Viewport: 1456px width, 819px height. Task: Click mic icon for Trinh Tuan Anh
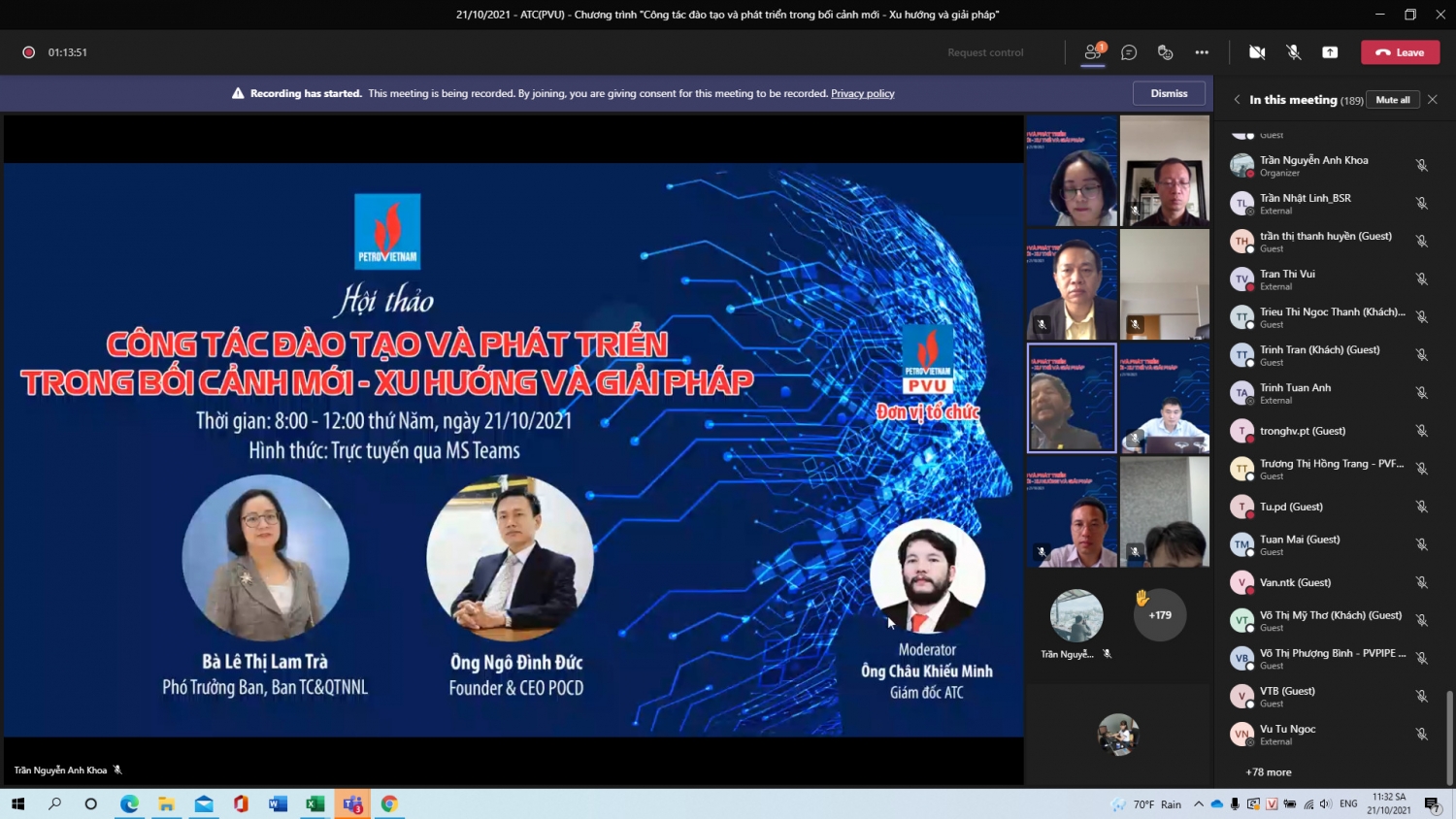(1421, 393)
